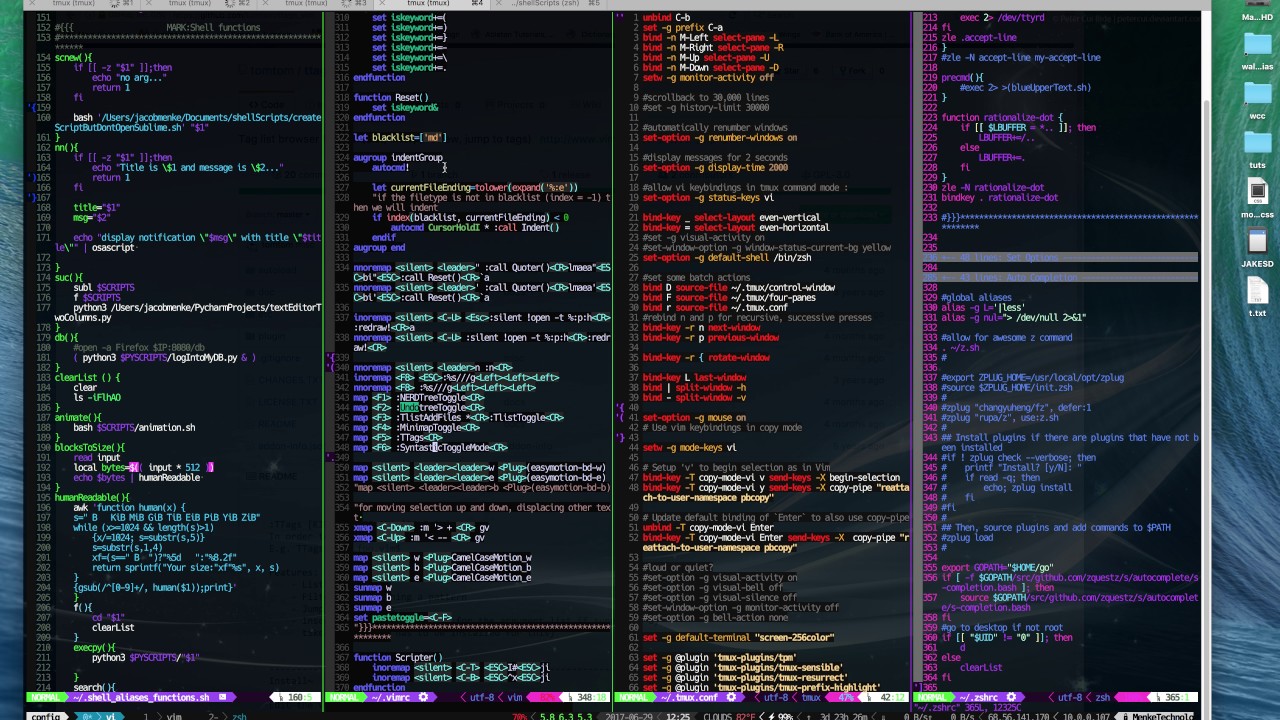Click the 'animate(){' function line
Viewport: 1280px width, 720px height.
(x=78, y=418)
